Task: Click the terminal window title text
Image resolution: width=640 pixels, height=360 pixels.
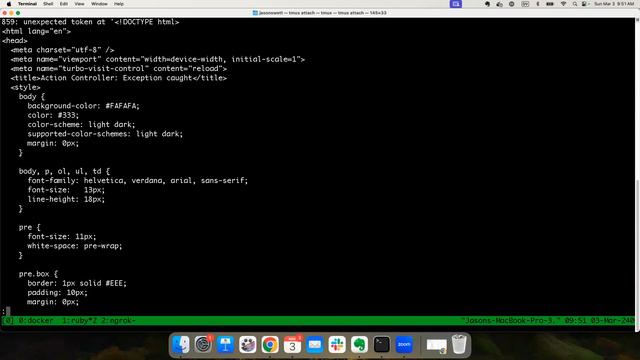Action: coord(322,13)
